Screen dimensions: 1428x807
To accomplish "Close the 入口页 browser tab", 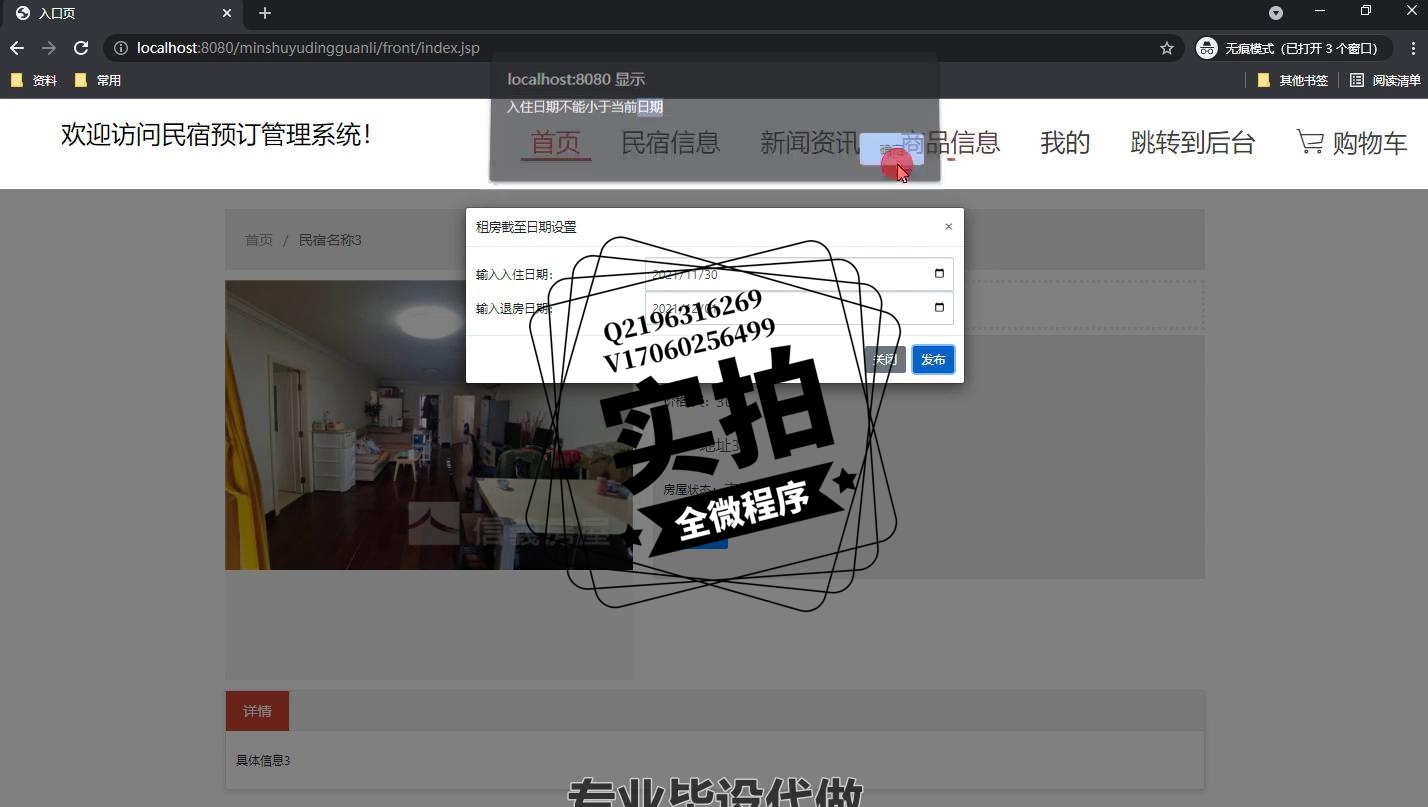I will click(227, 13).
